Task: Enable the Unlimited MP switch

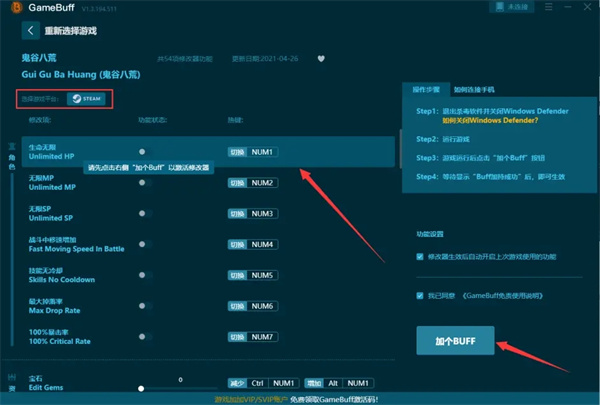Action: click(142, 183)
